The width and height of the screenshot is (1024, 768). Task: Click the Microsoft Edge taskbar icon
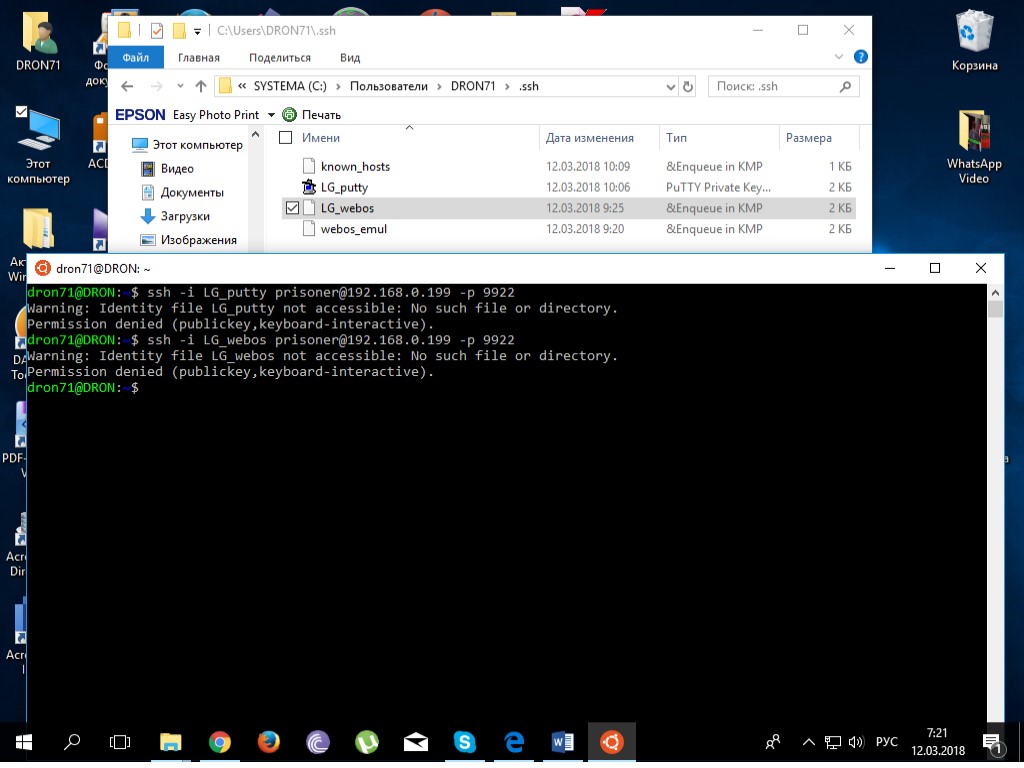click(514, 742)
